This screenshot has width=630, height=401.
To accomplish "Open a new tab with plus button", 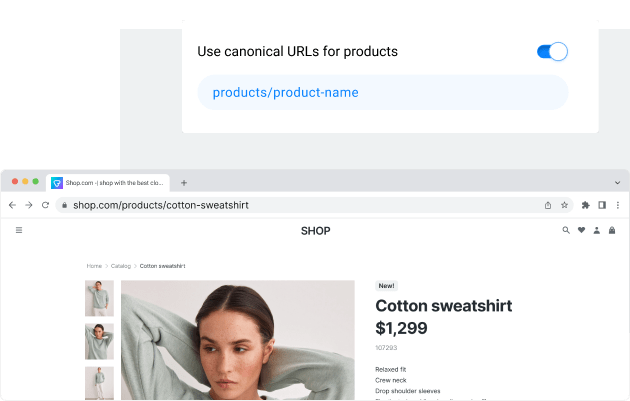I will pyautogui.click(x=184, y=183).
